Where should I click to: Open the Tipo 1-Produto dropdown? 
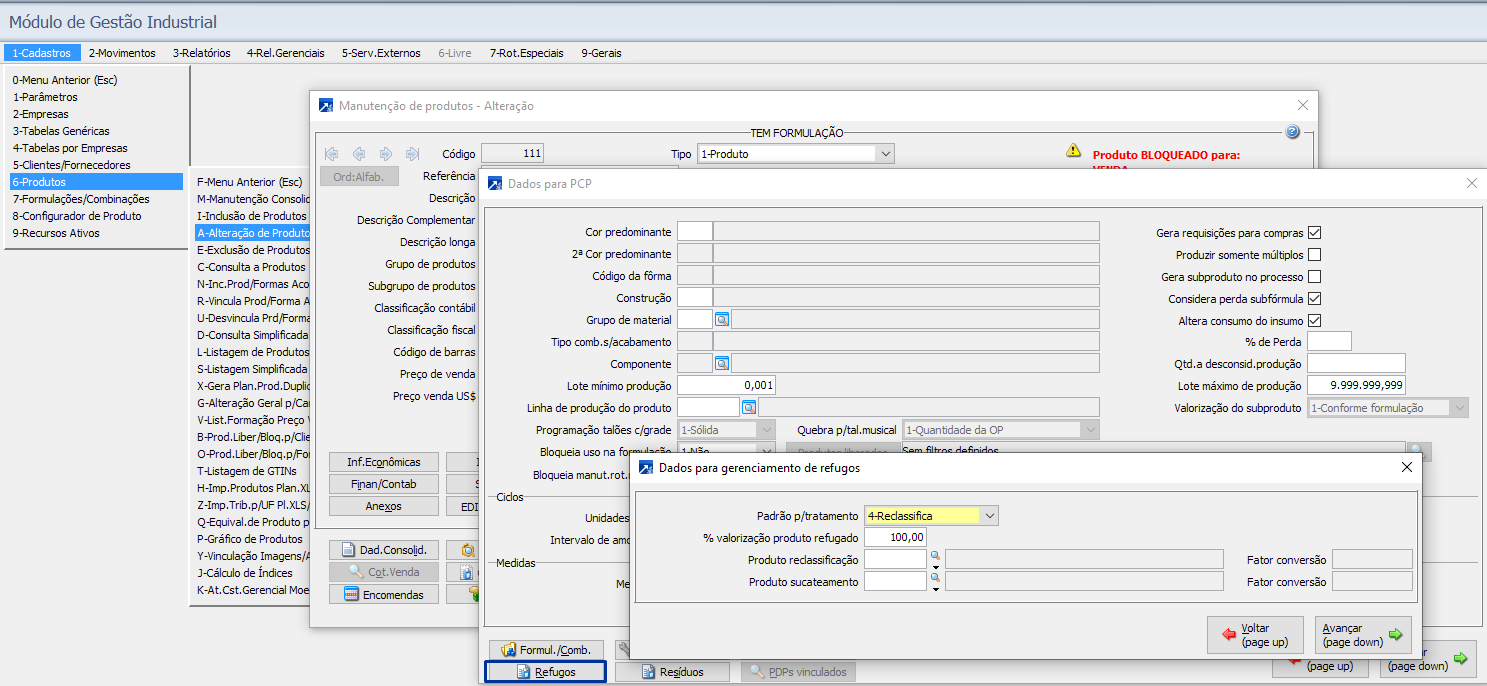point(884,154)
